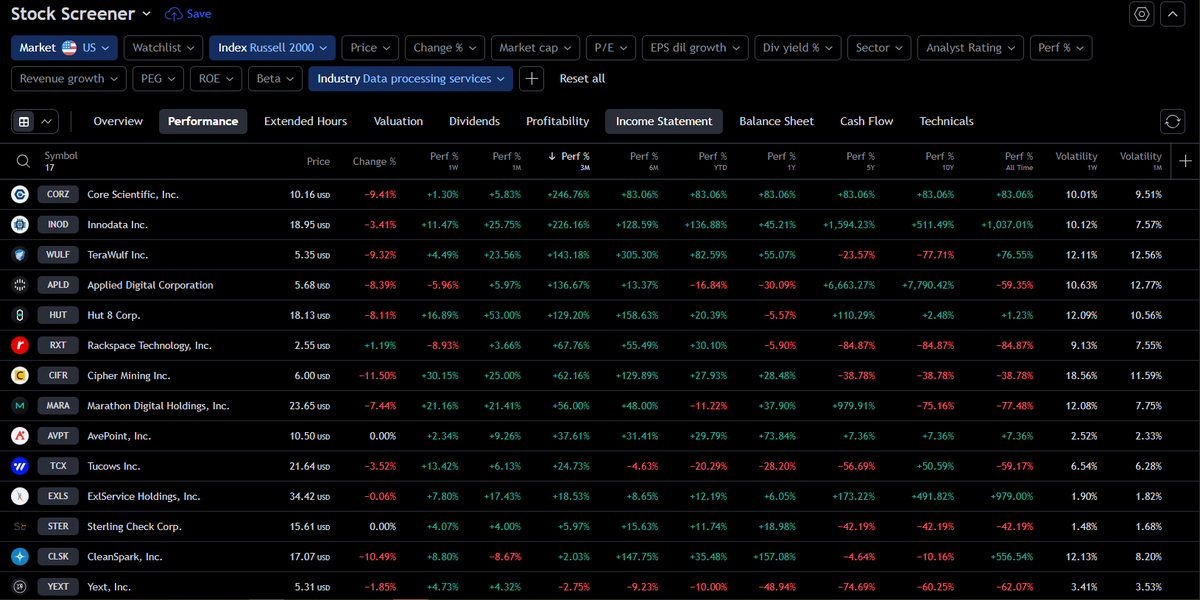Click the ExlService company logo
Image resolution: width=1200 pixels, height=600 pixels.
[x=19, y=496]
